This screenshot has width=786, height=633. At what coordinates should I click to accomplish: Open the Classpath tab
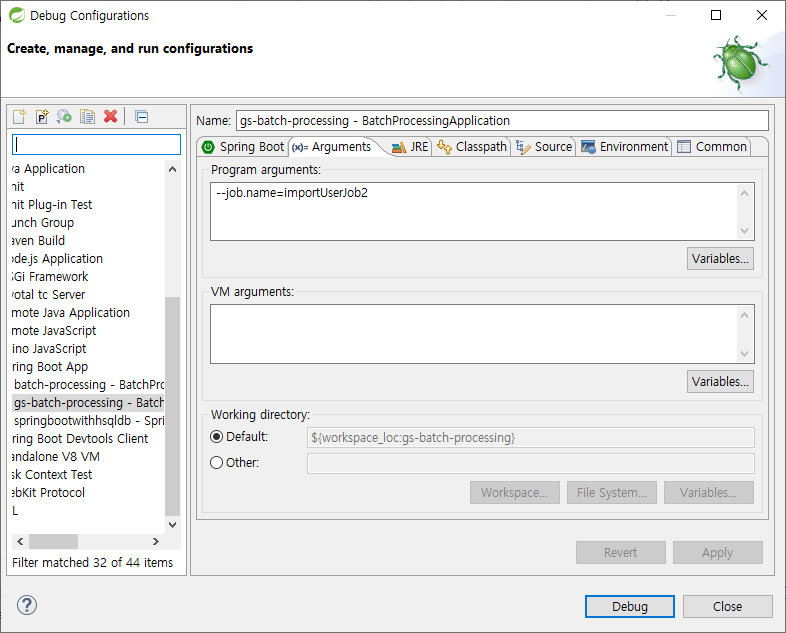472,147
